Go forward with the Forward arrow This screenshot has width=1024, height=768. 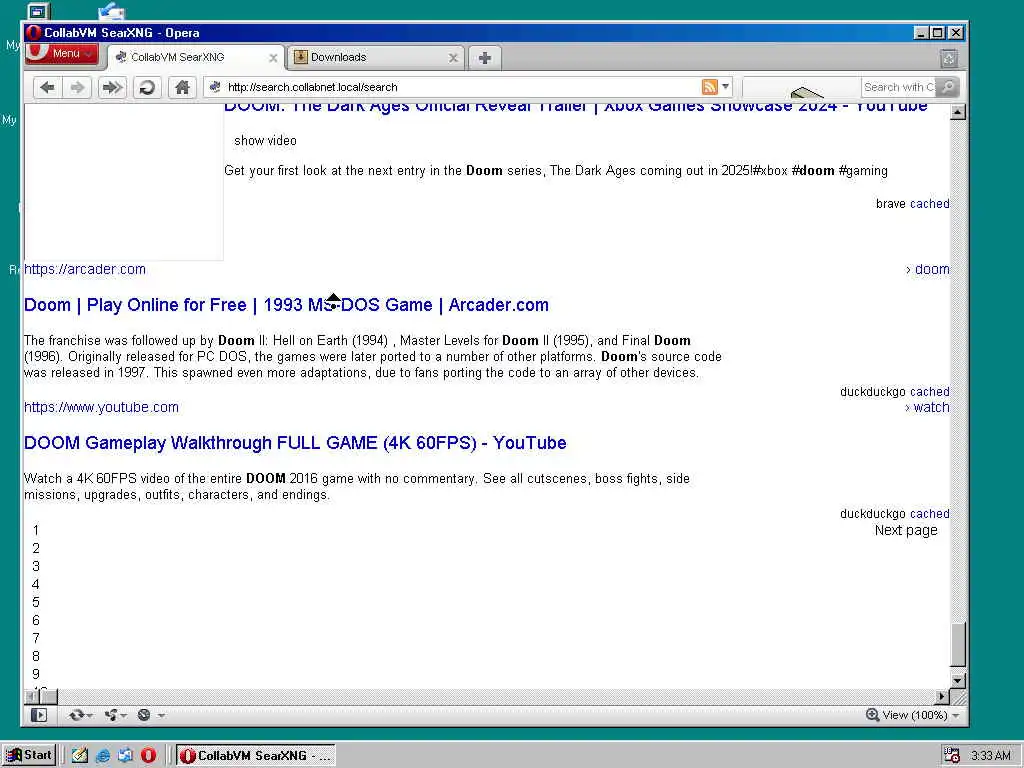click(77, 87)
